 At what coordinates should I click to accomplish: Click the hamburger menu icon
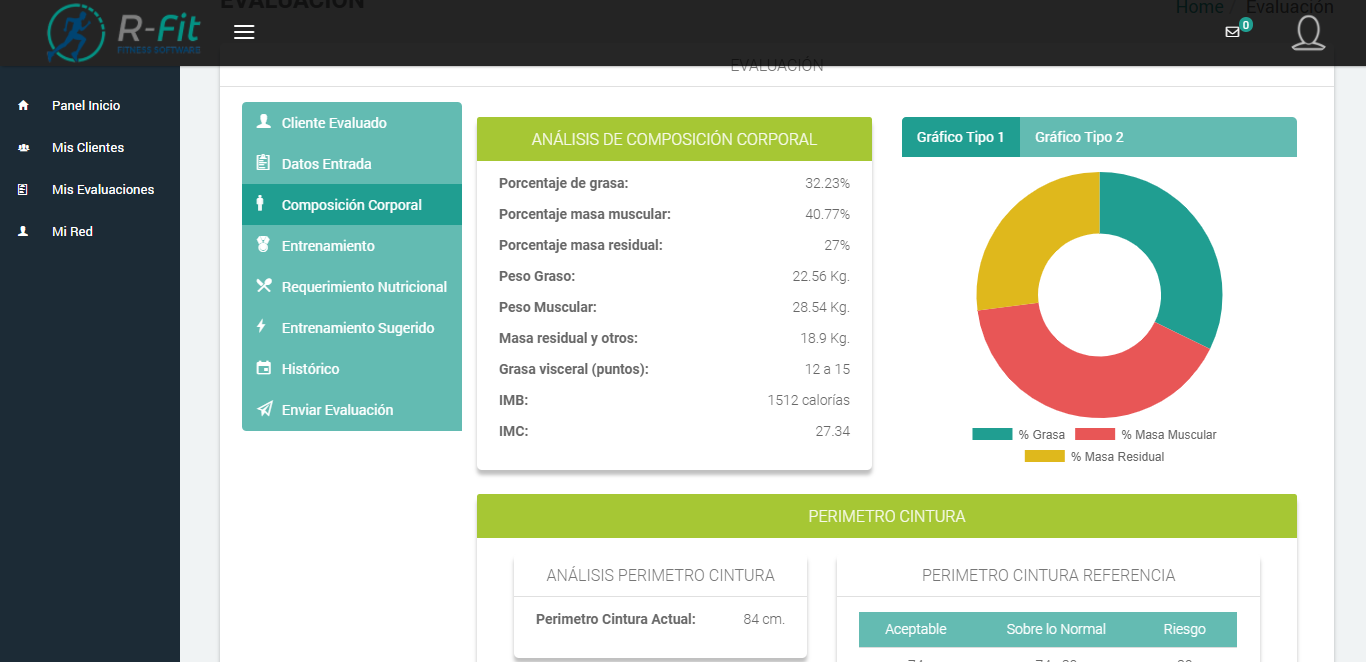coord(244,32)
